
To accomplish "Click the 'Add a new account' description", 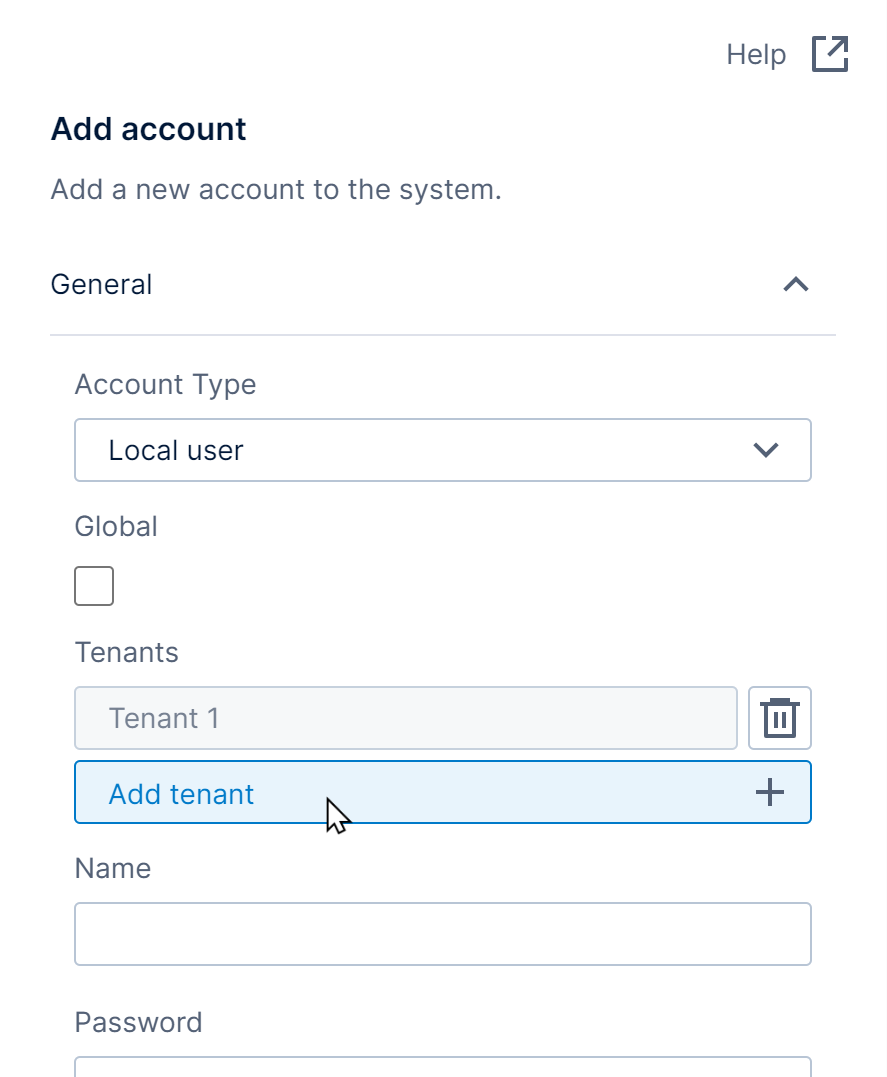I will click(276, 189).
